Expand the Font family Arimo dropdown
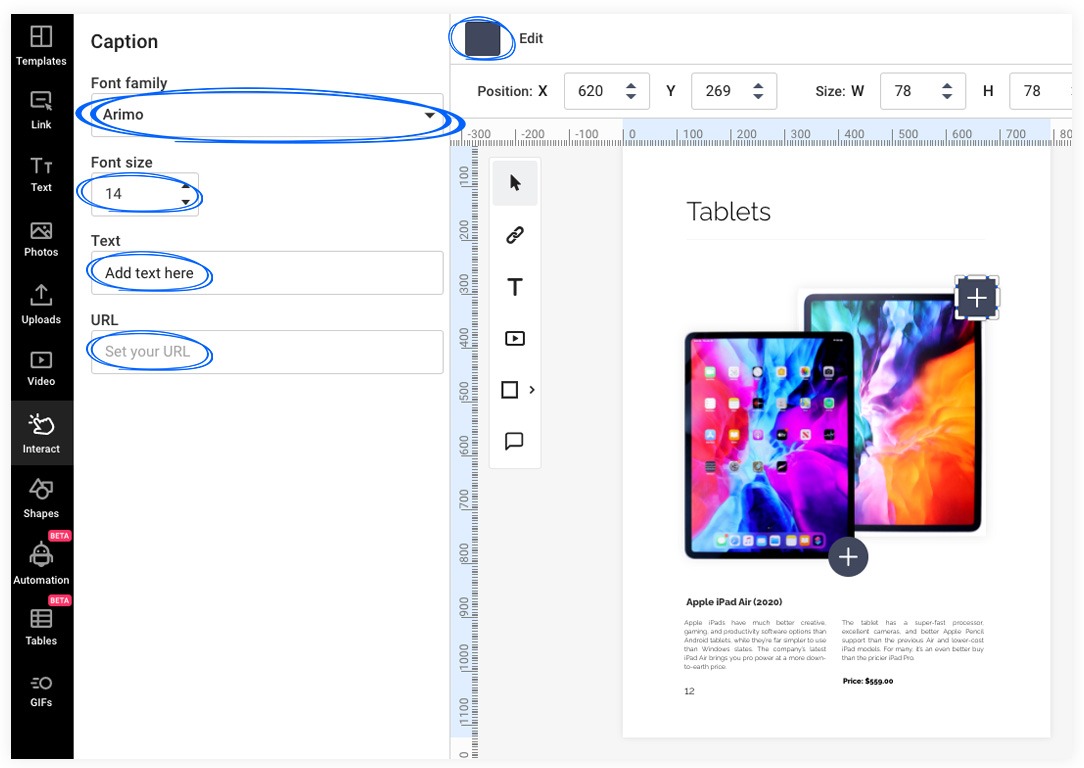Viewport: 1084px width, 768px height. [429, 116]
